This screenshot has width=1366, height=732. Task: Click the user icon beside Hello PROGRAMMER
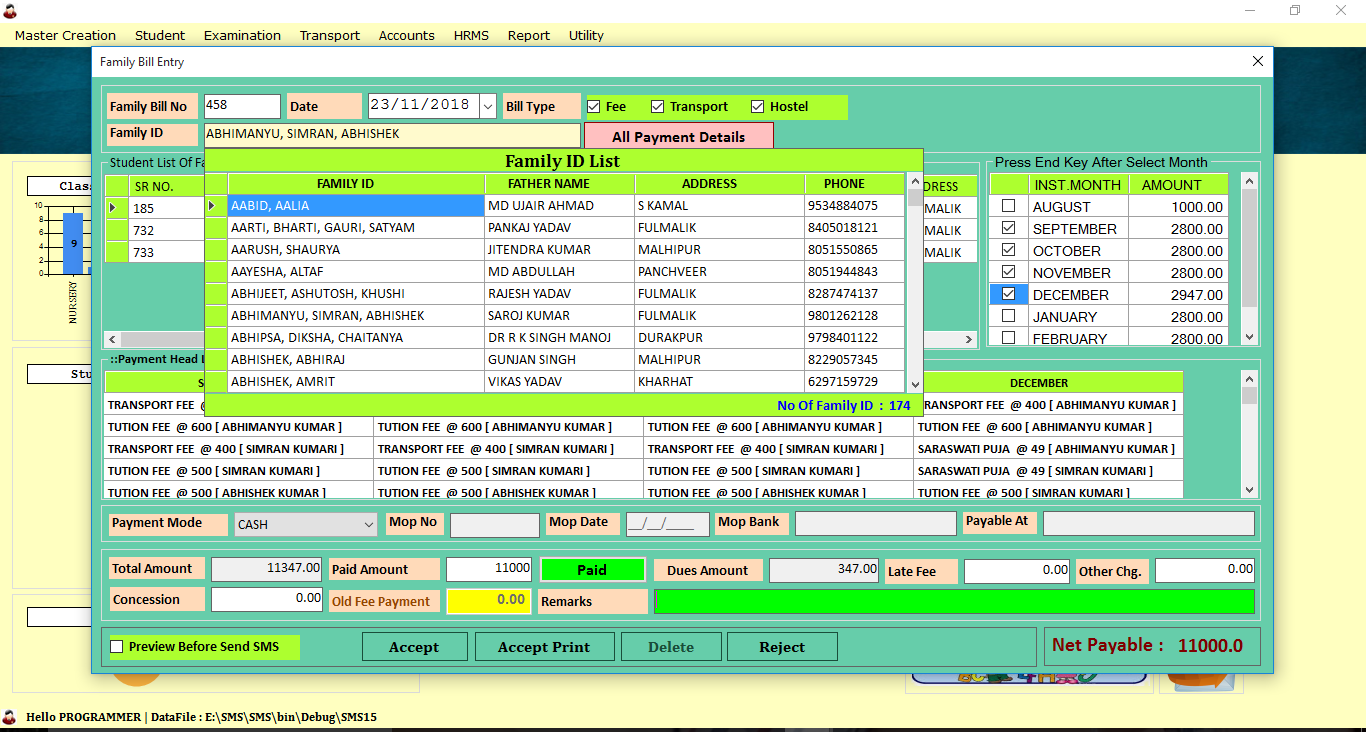coord(10,717)
